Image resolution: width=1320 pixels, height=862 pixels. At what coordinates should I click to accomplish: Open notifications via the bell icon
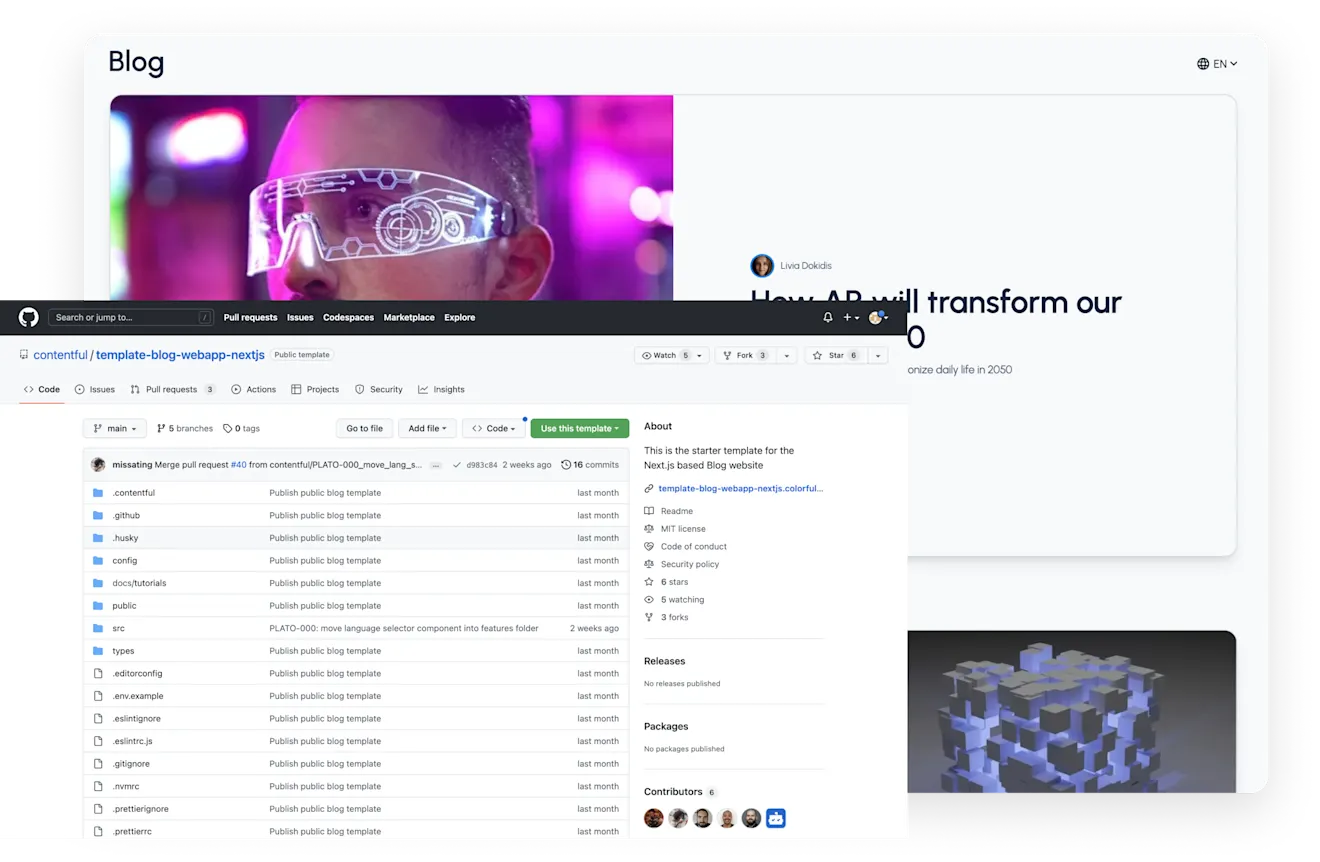(x=827, y=317)
